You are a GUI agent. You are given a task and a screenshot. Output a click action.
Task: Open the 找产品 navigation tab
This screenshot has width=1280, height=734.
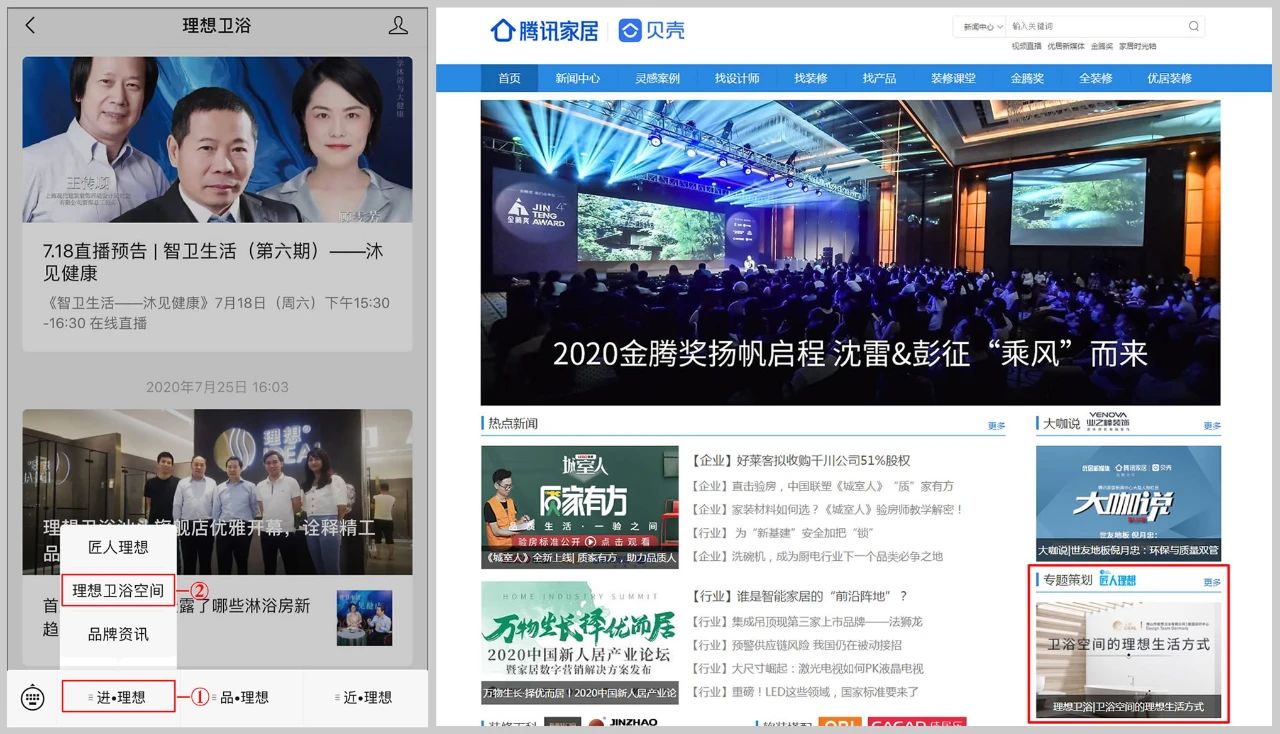tap(879, 78)
